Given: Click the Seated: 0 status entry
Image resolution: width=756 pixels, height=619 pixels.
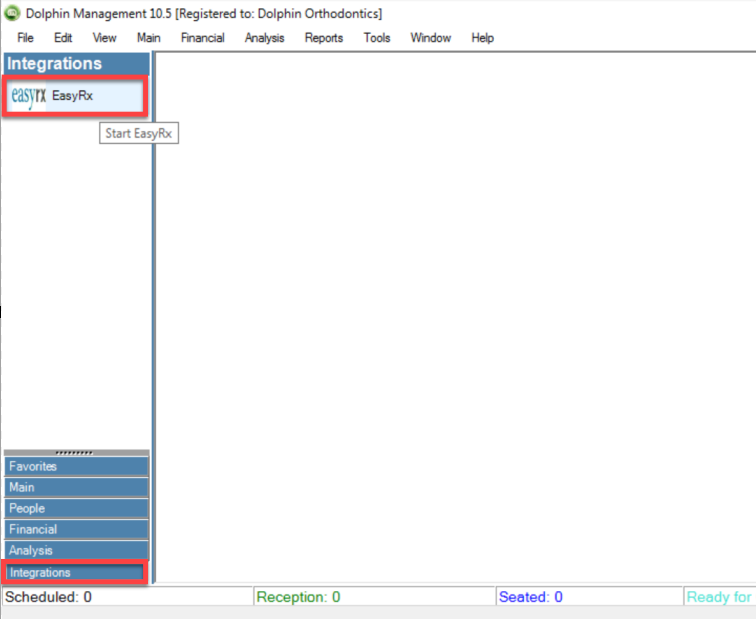Looking at the screenshot, I should click(x=590, y=597).
